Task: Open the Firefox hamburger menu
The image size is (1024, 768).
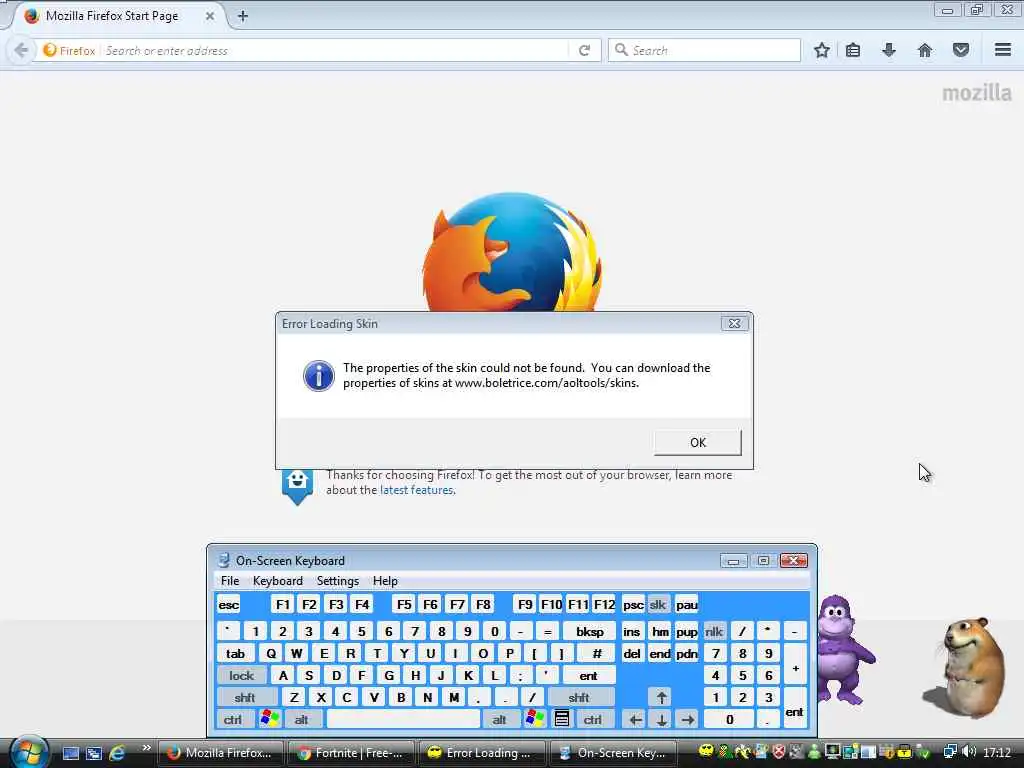Action: click(1003, 50)
